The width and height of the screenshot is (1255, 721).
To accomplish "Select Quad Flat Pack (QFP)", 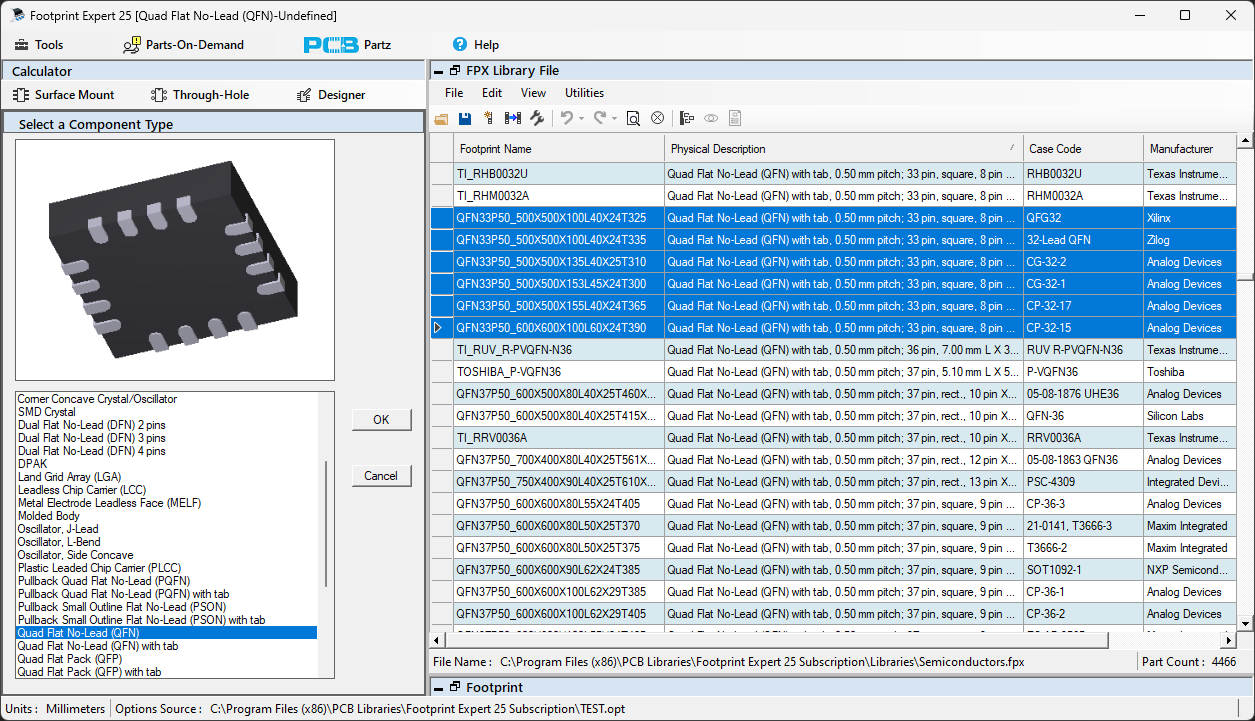I will click(70, 659).
